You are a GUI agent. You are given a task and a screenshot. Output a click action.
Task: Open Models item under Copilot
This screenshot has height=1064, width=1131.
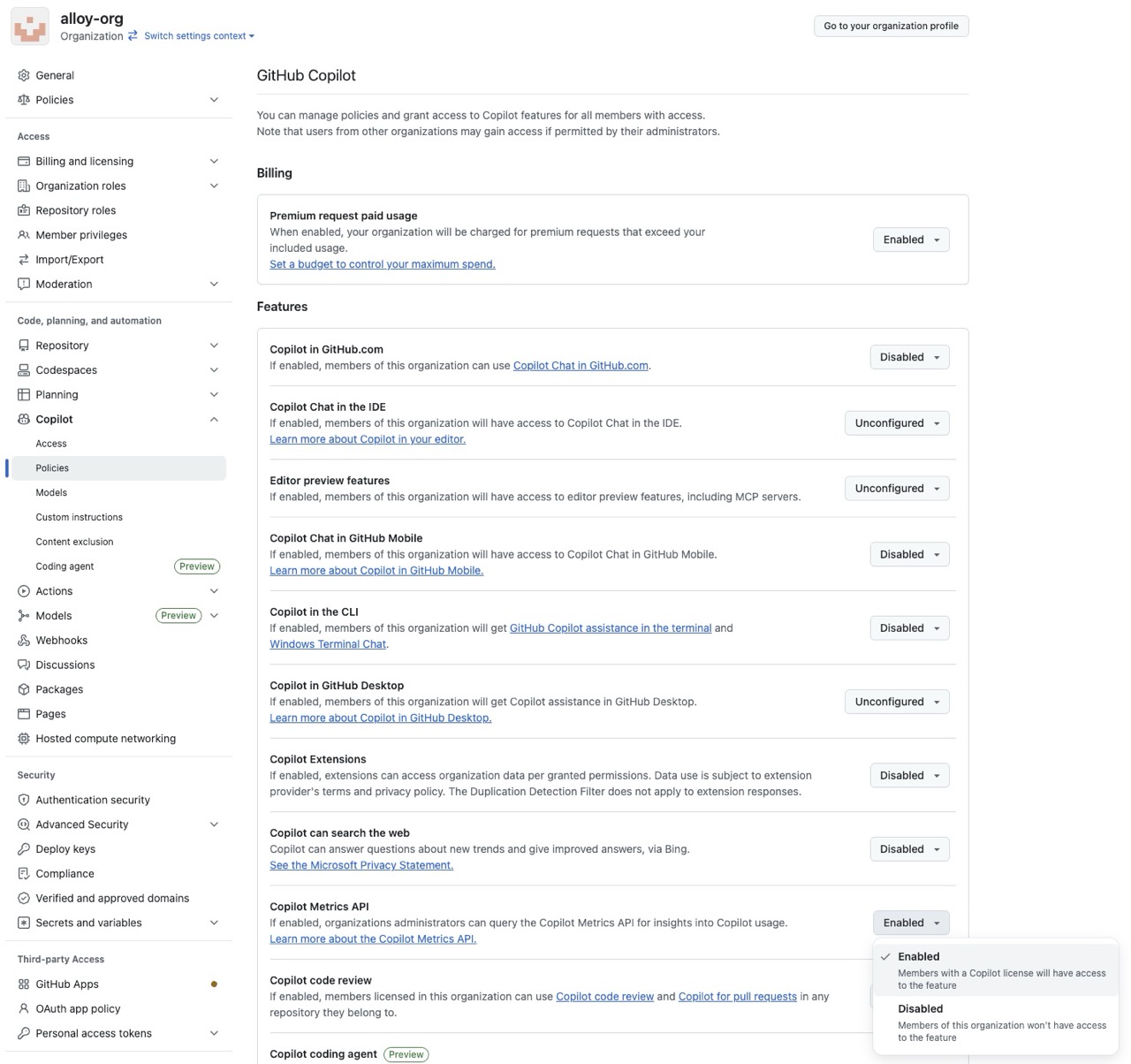click(51, 492)
